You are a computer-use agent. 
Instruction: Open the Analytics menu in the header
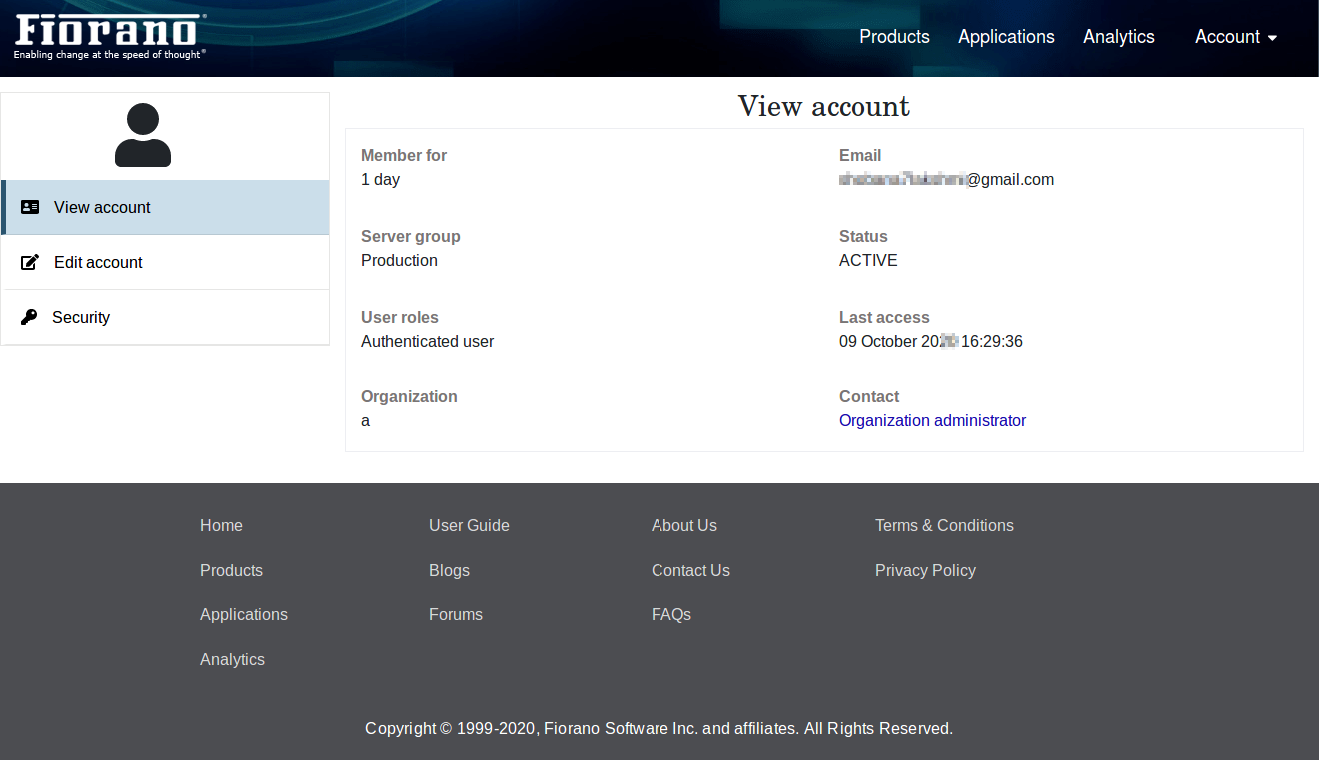[1119, 37]
